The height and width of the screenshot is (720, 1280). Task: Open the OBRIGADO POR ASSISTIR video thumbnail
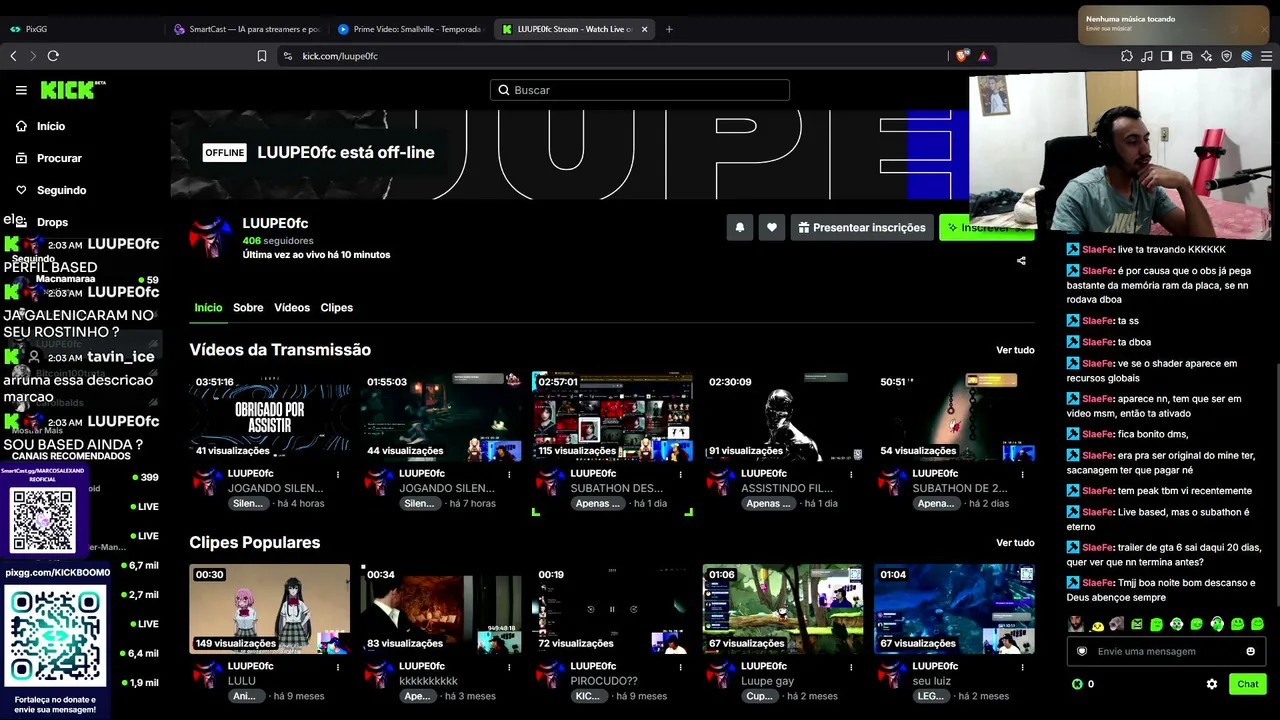click(270, 417)
